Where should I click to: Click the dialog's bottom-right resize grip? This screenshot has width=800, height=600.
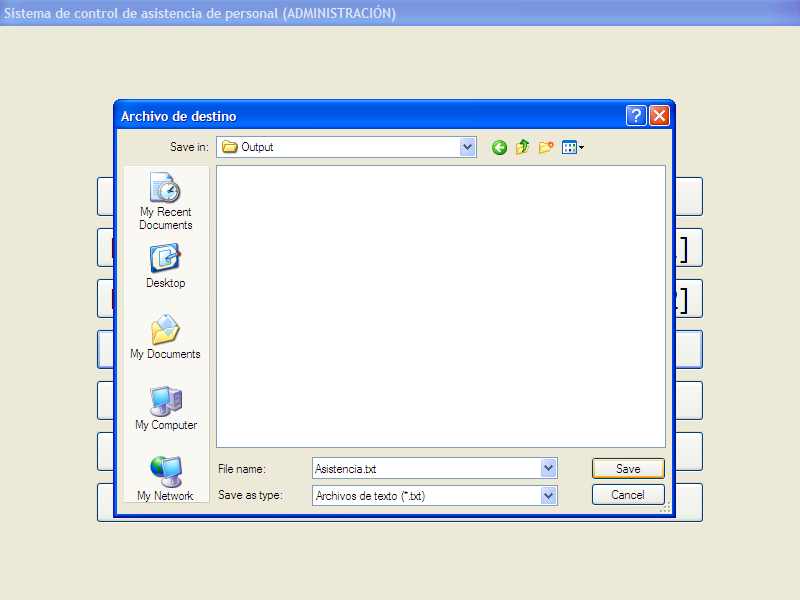666,509
